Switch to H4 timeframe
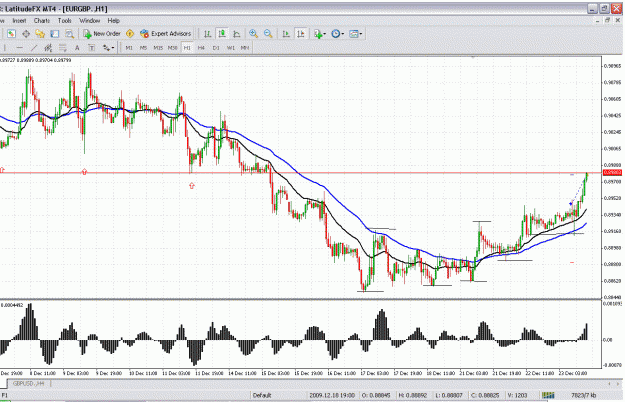Image resolution: width=625 pixels, height=402 pixels. [201, 48]
